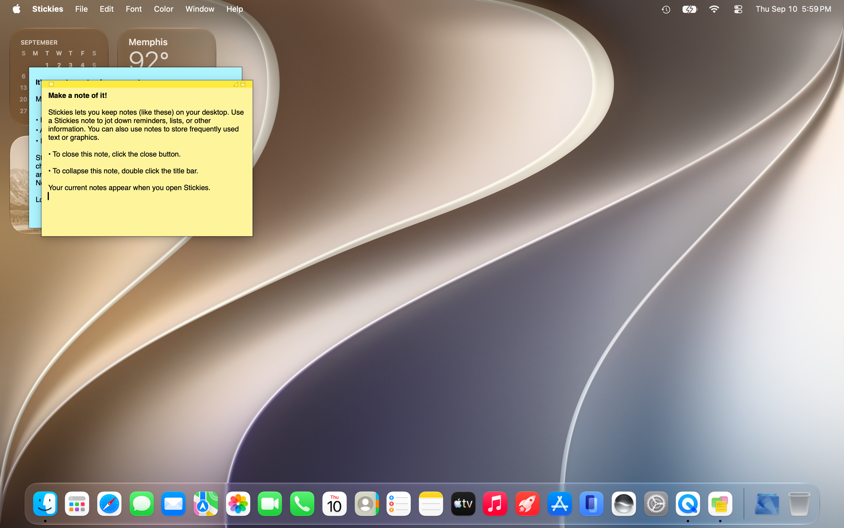Open Reminders from the Dock
The image size is (844, 528).
click(x=398, y=504)
